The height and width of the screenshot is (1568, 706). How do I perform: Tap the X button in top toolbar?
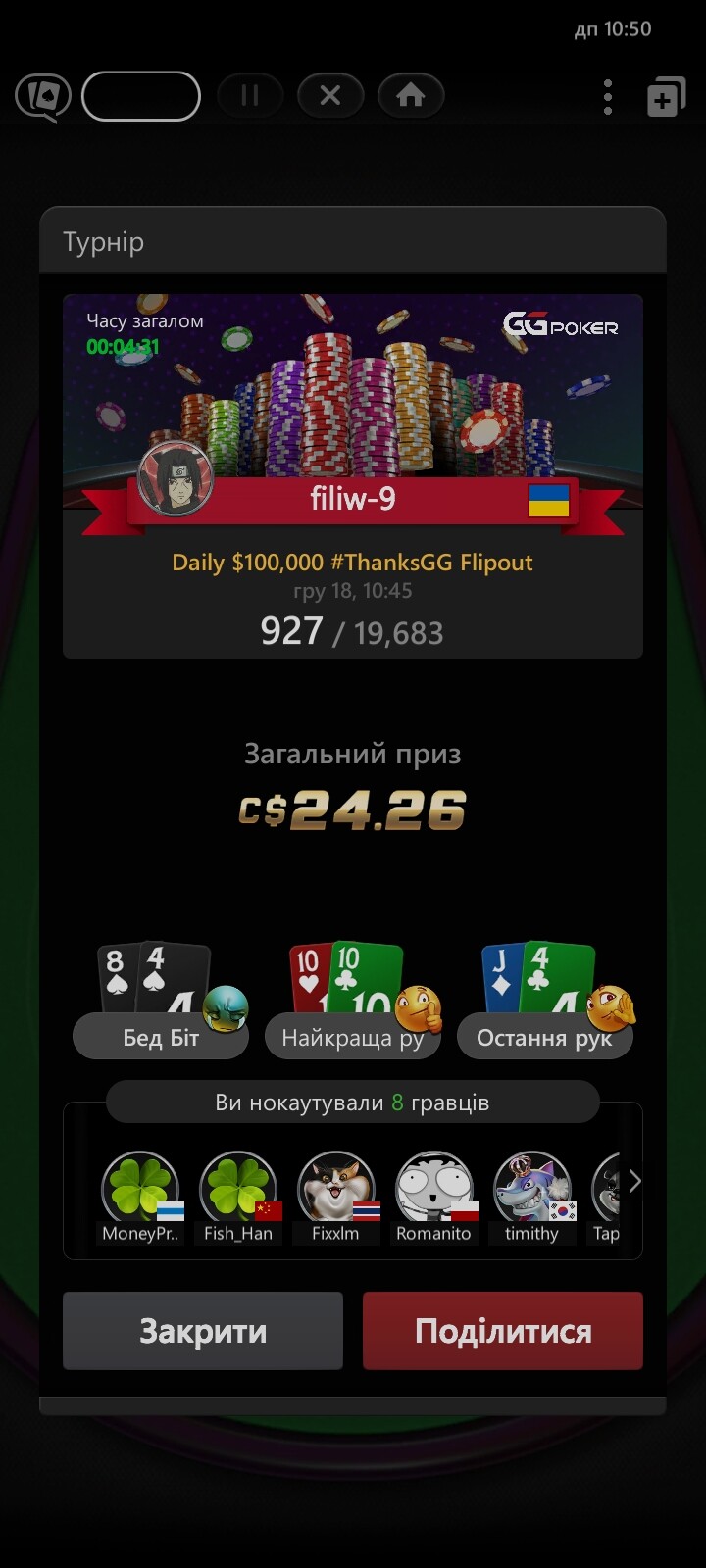pos(330,96)
